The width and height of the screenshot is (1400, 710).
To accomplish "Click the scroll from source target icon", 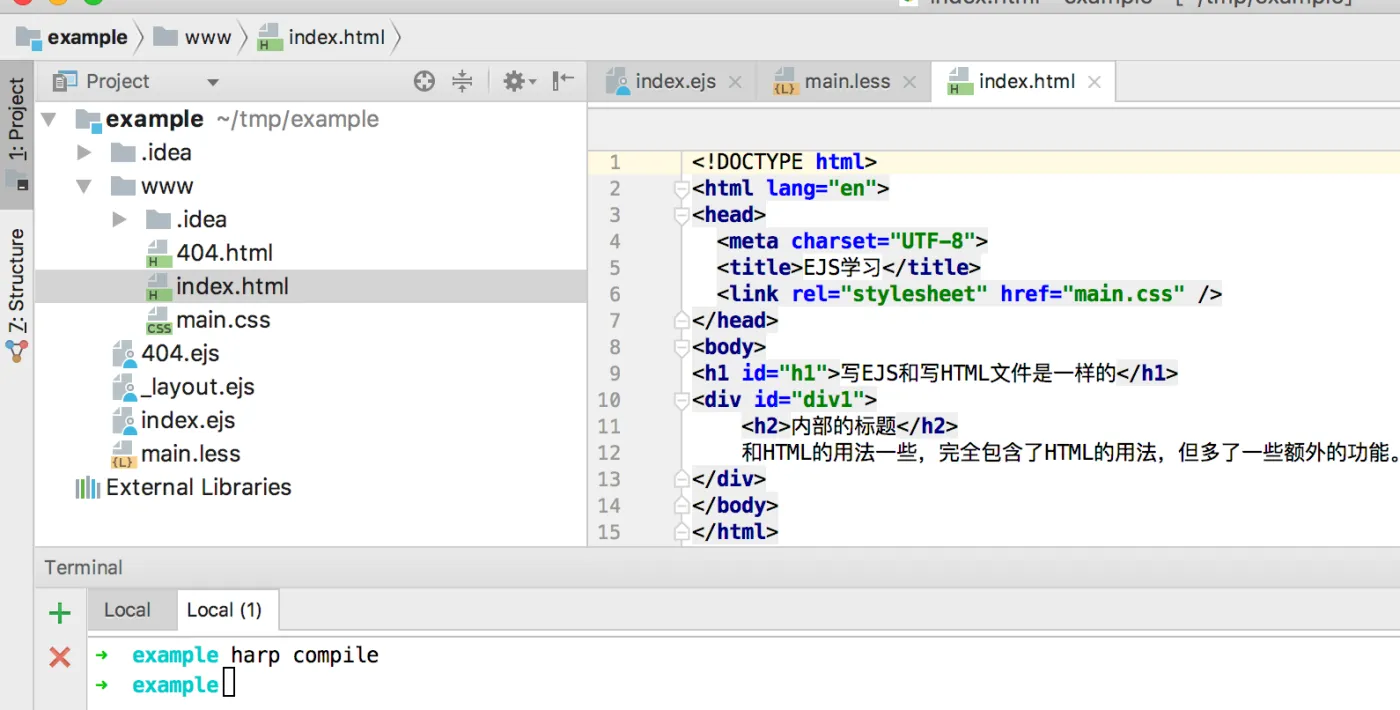I will tap(424, 82).
